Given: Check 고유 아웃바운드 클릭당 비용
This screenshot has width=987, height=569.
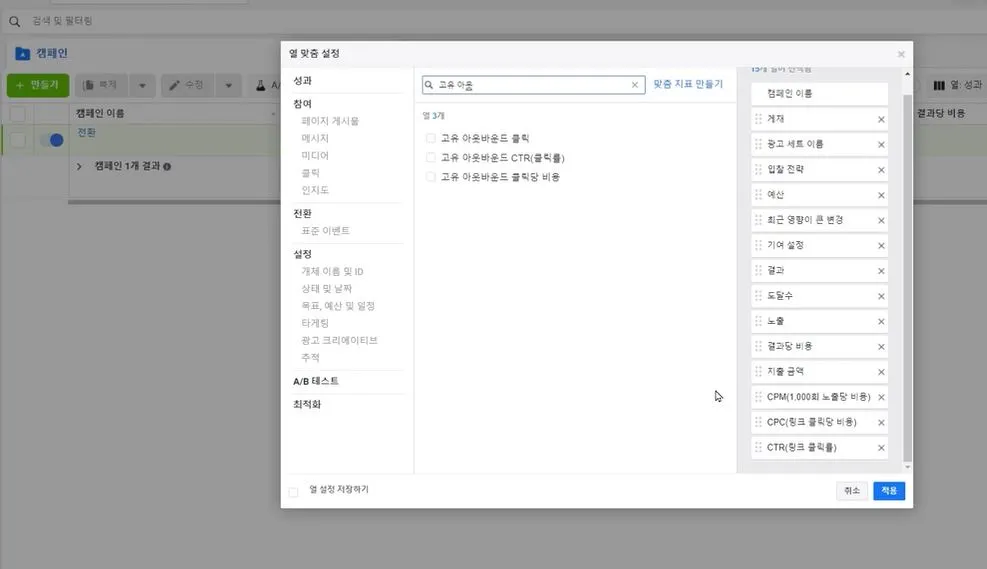Looking at the screenshot, I should pyautogui.click(x=431, y=177).
